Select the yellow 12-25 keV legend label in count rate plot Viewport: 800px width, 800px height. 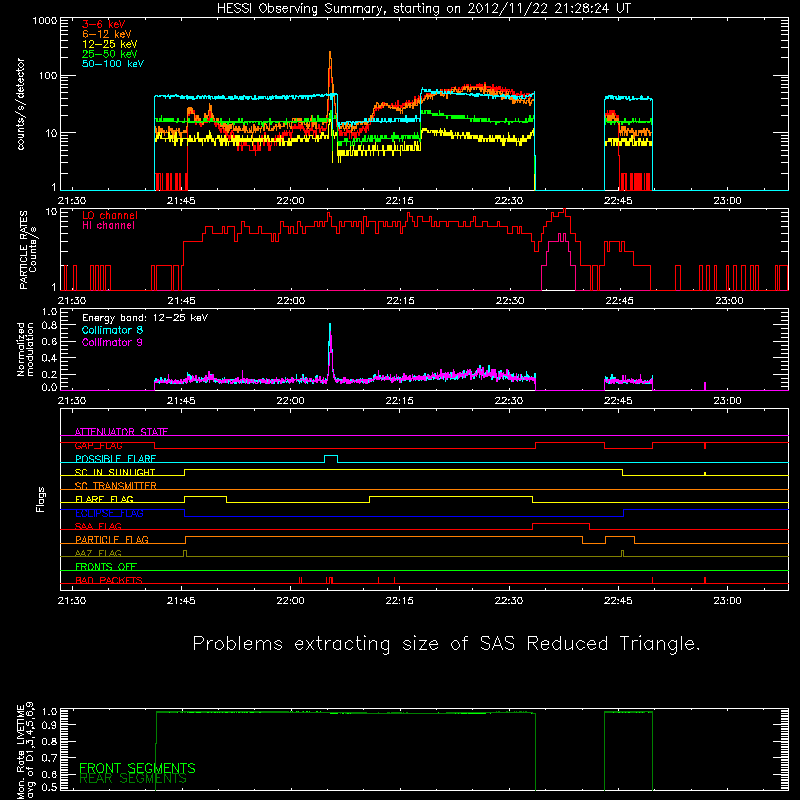[x=110, y=44]
